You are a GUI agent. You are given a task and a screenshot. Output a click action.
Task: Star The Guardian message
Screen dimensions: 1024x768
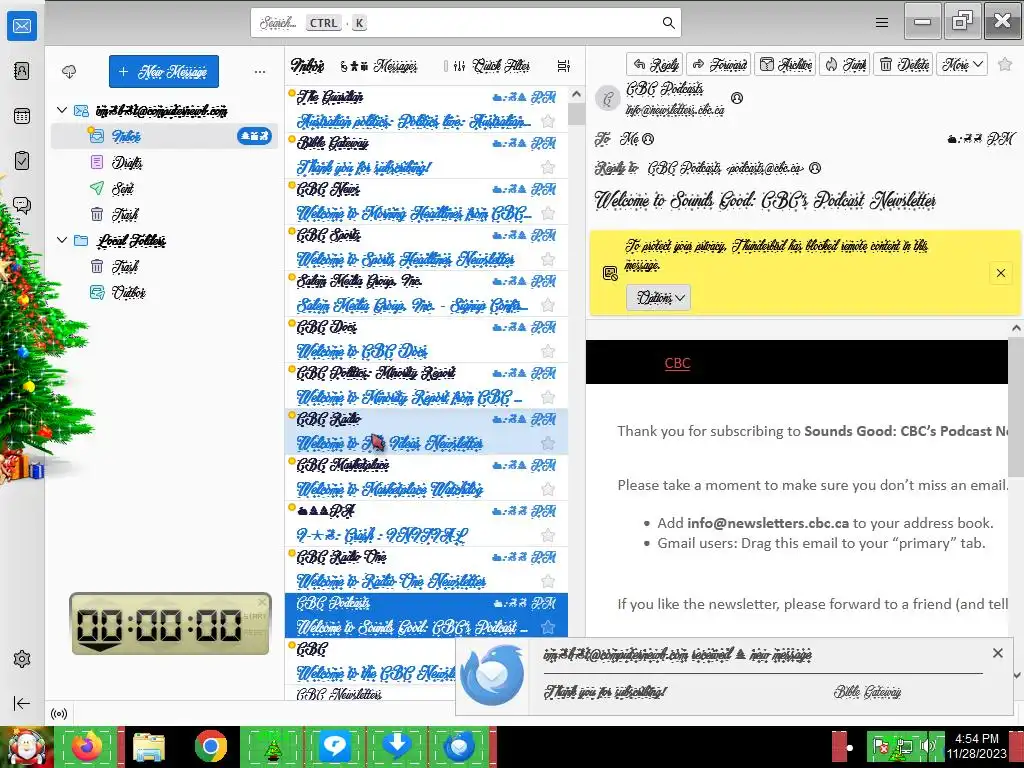click(x=548, y=121)
